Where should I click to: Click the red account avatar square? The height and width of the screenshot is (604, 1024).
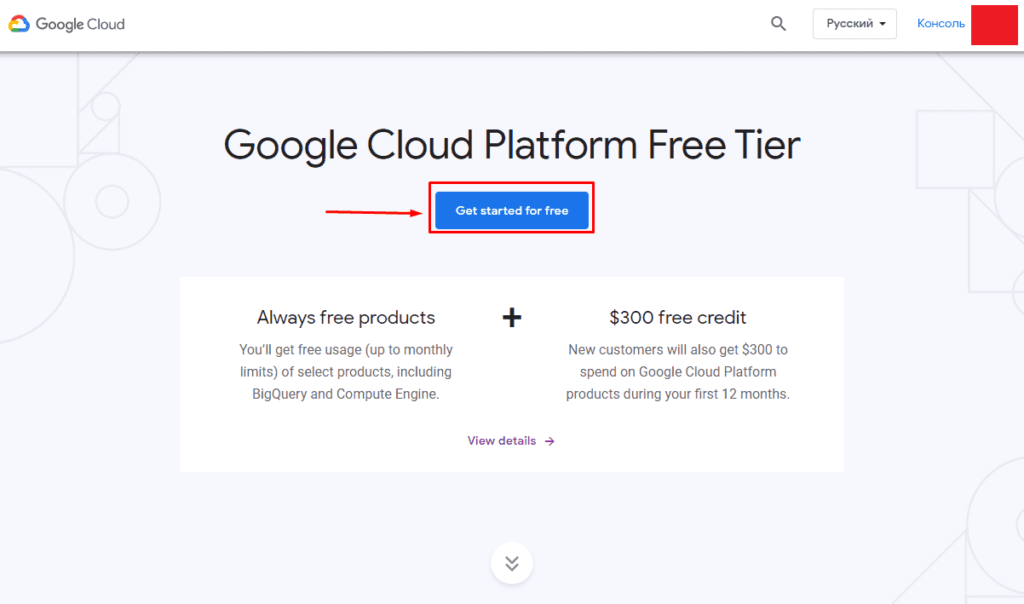994,25
